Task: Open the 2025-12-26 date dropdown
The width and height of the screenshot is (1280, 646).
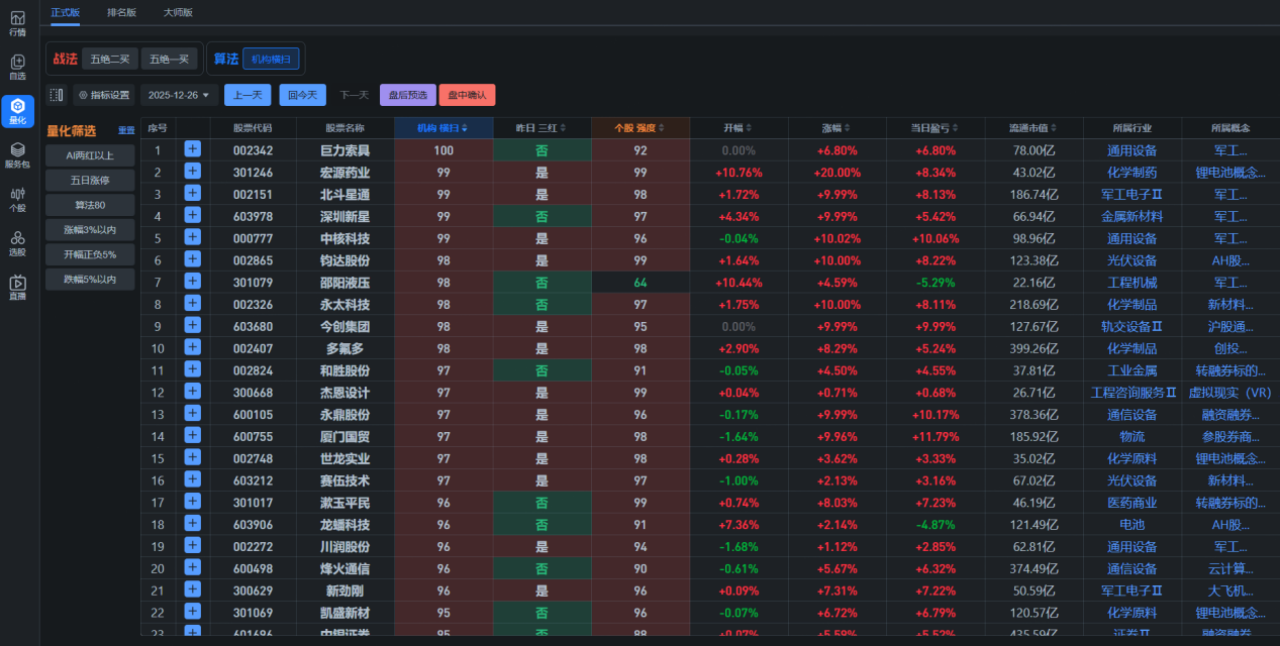Action: point(179,95)
